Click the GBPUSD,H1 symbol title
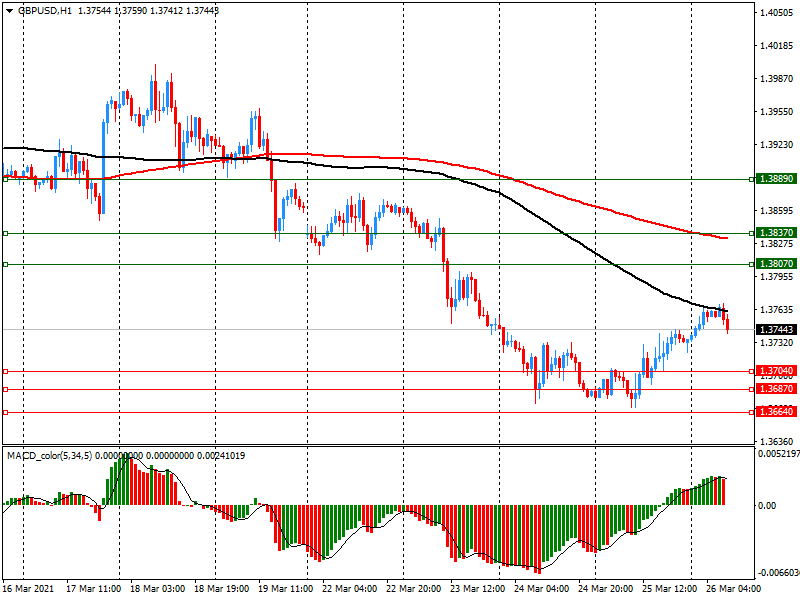This screenshot has height=600, width=800. tap(45, 11)
